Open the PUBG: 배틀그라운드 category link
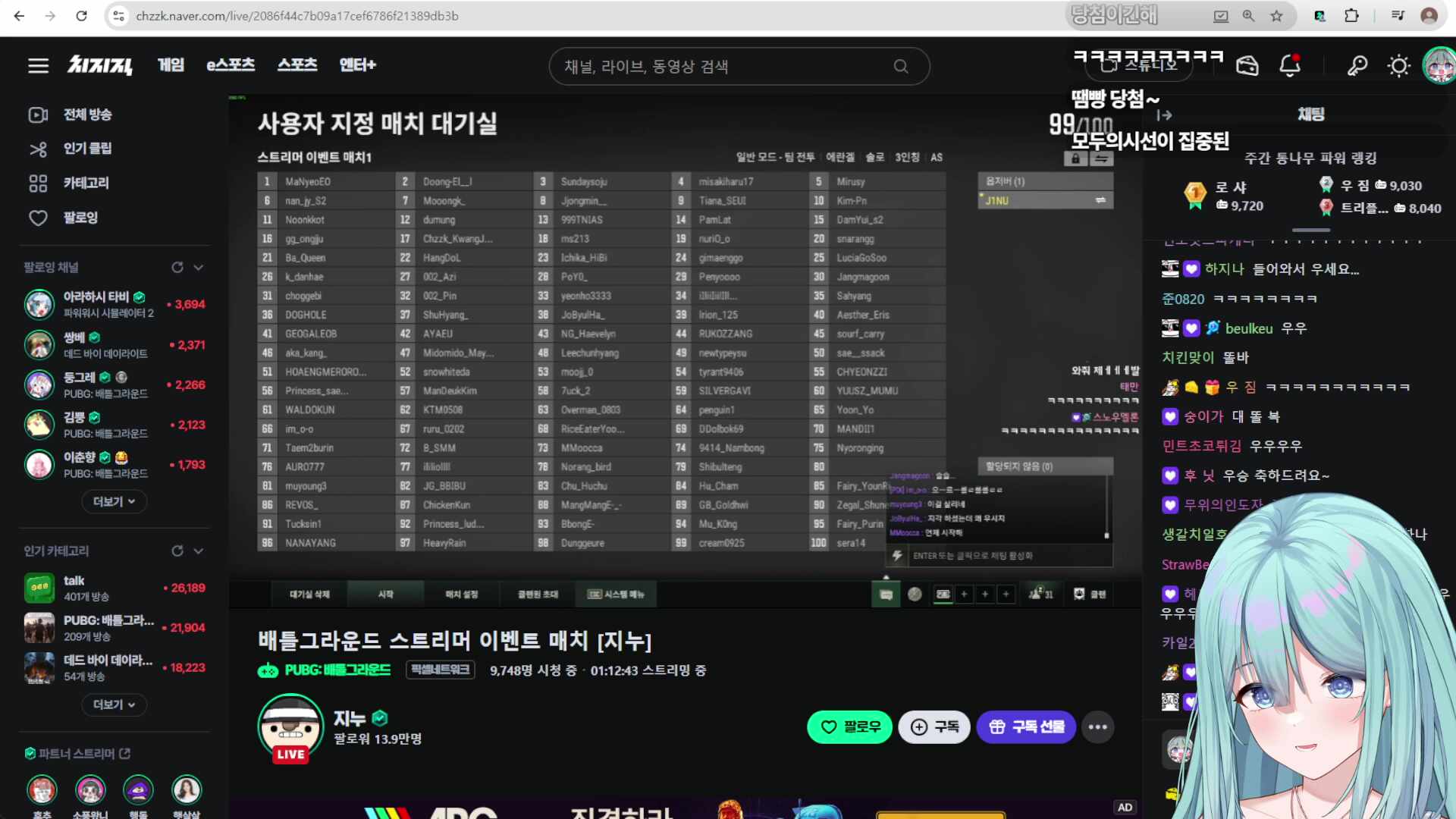The height and width of the screenshot is (819, 1456). pos(338,670)
